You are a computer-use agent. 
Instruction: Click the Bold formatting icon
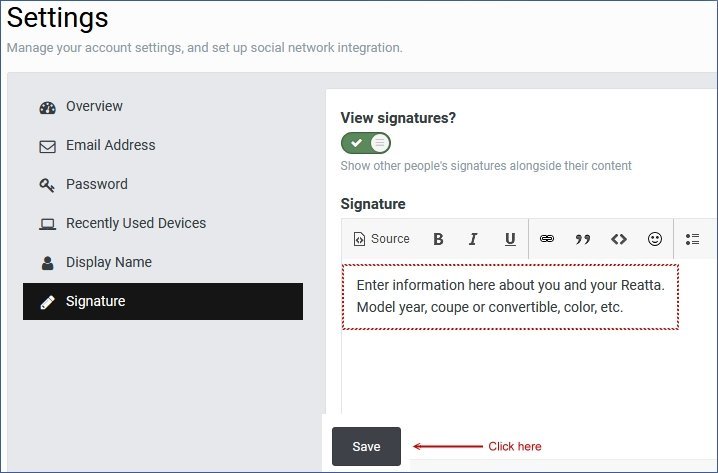coord(438,239)
